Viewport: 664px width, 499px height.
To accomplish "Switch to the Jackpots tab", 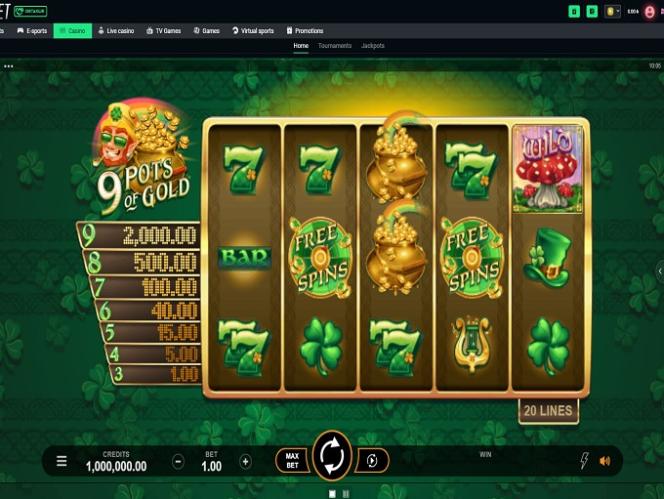I will (x=373, y=46).
